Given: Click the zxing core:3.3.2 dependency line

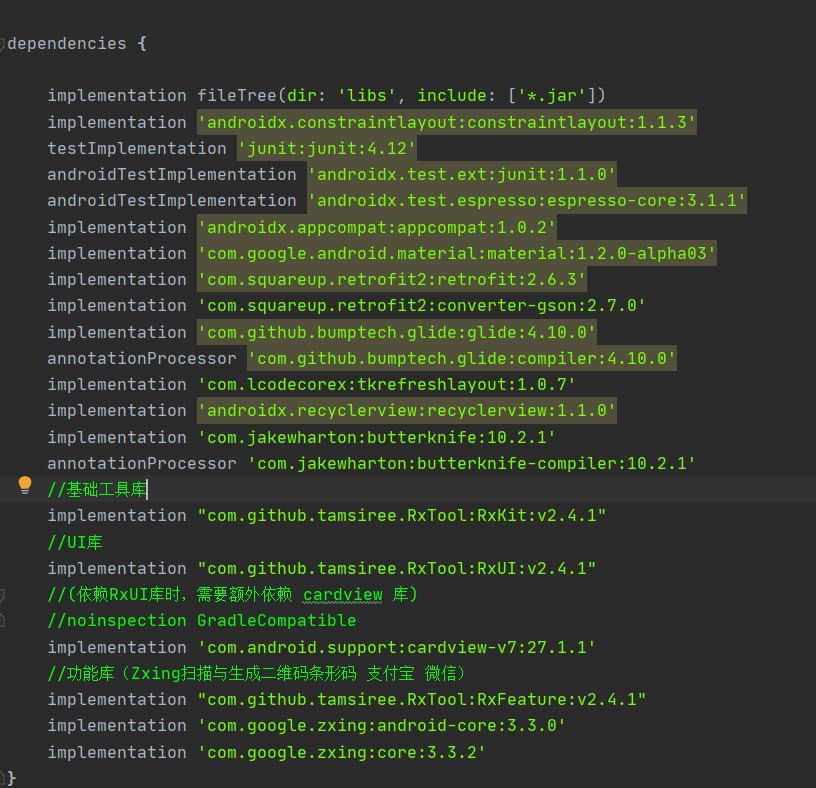Looking at the screenshot, I should (266, 752).
